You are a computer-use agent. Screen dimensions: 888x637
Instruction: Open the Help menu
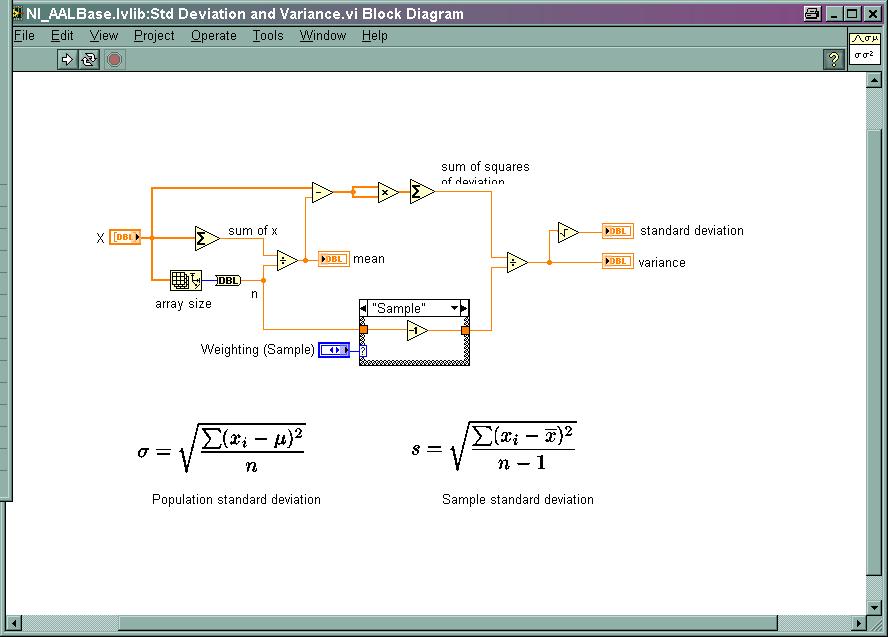pyautogui.click(x=375, y=36)
